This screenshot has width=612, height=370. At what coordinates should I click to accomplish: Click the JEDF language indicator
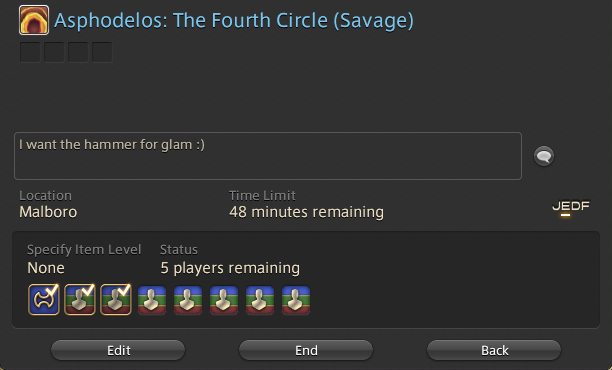tap(571, 207)
